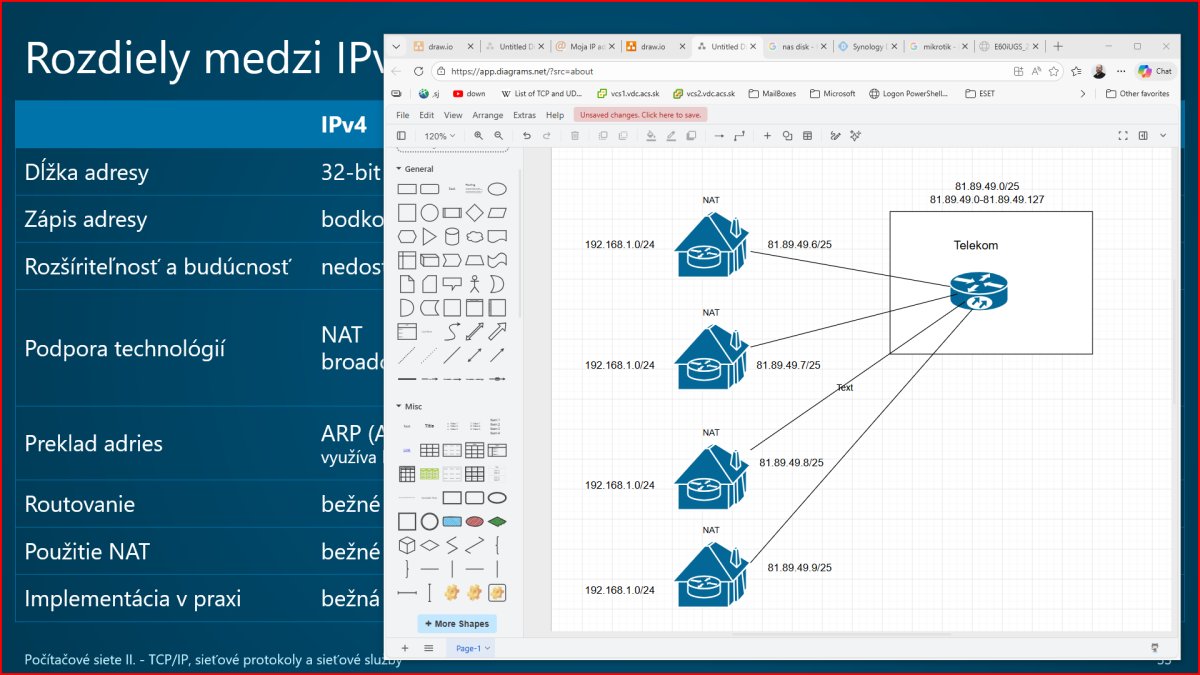Image resolution: width=1200 pixels, height=675 pixels.
Task: Enter fullscreen mode with the corner-brackets icon
Action: pyautogui.click(x=1122, y=136)
